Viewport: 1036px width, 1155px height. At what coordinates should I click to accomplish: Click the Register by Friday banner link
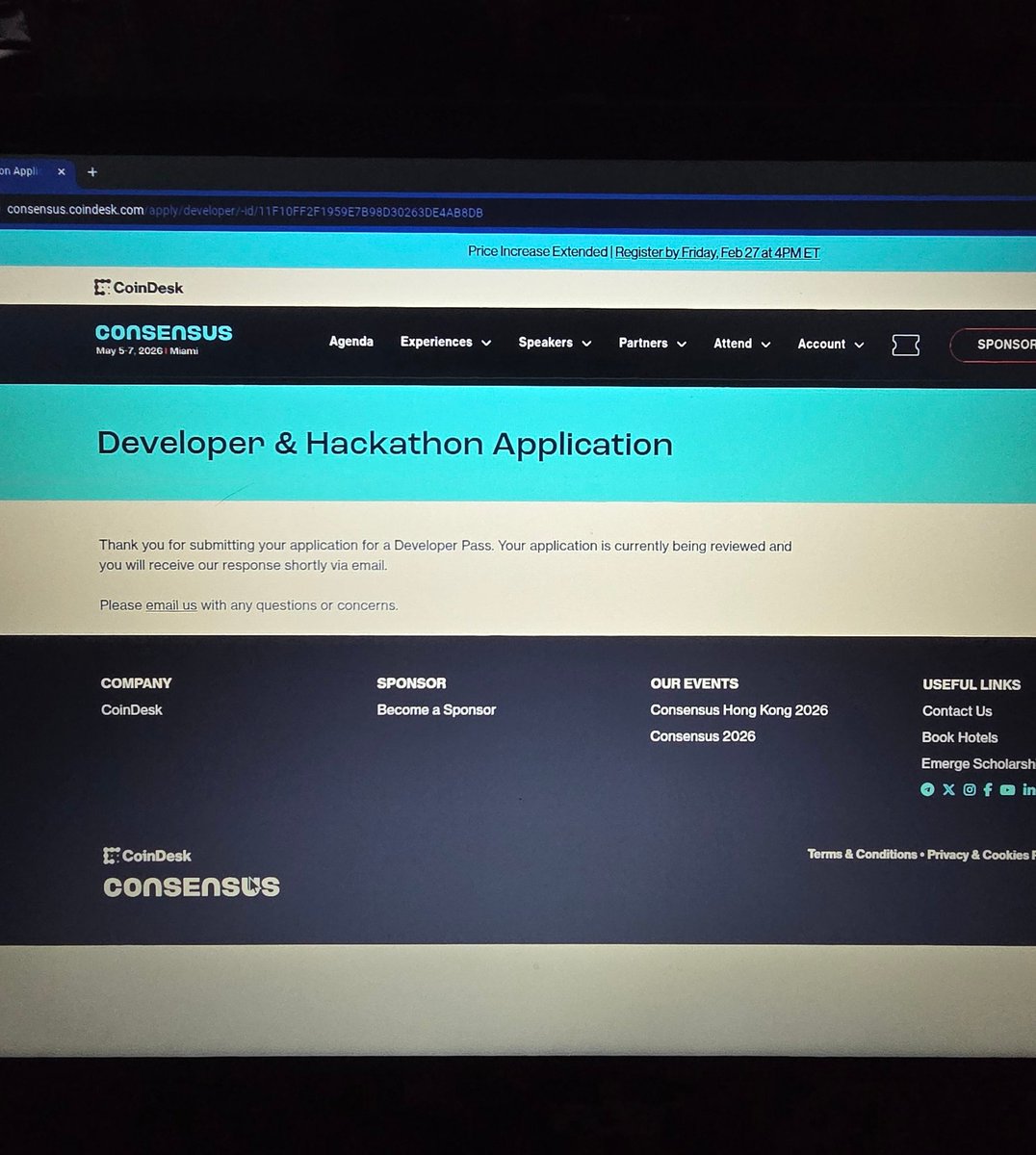[x=717, y=251]
